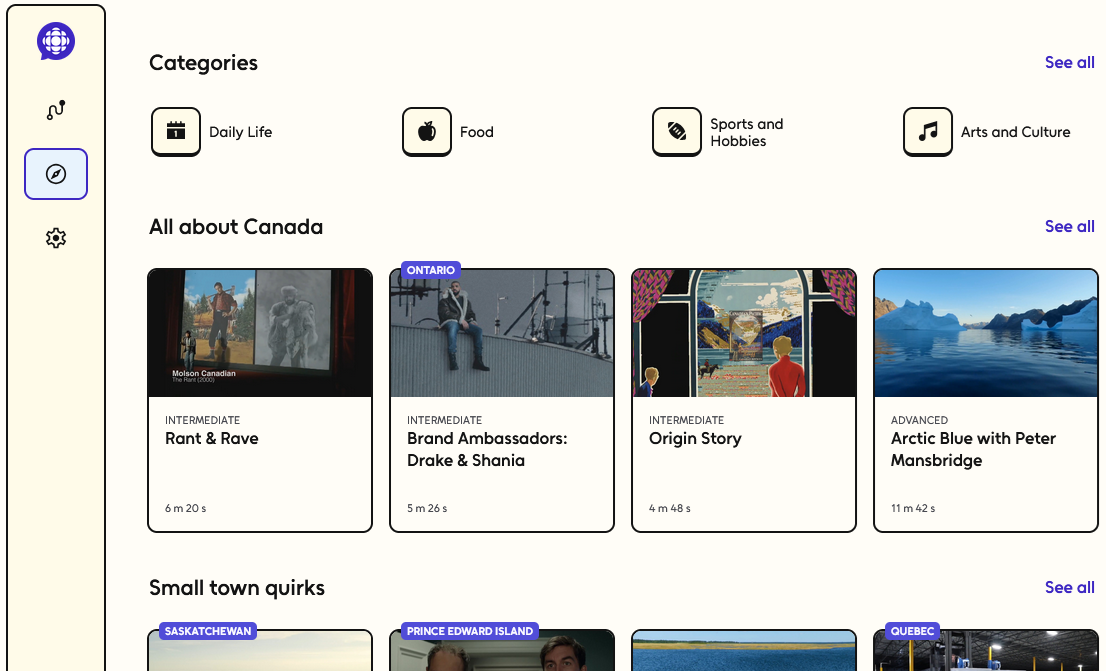1106x671 pixels.
Task: Open the Food category label
Action: coord(477,132)
